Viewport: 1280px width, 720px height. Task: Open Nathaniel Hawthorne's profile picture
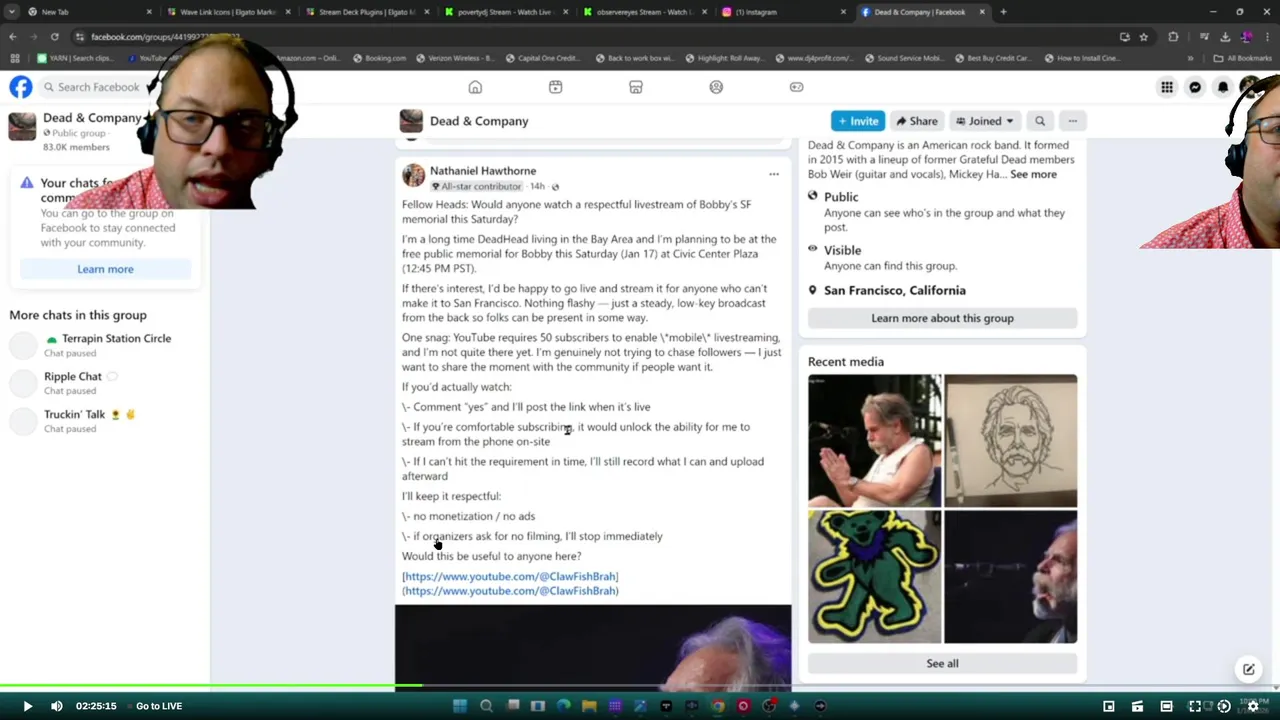[413, 177]
